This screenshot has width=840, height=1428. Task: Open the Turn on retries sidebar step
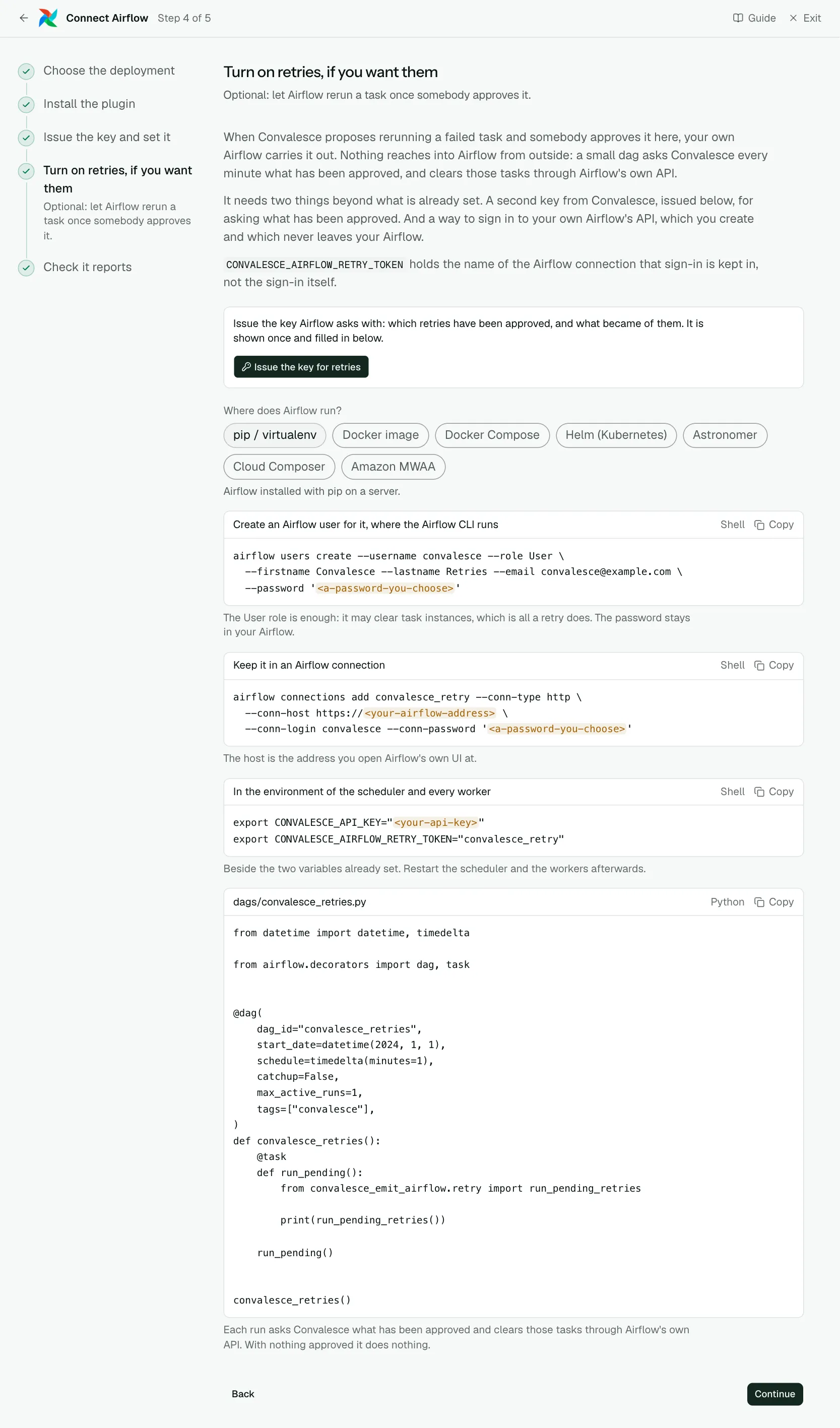coord(118,179)
